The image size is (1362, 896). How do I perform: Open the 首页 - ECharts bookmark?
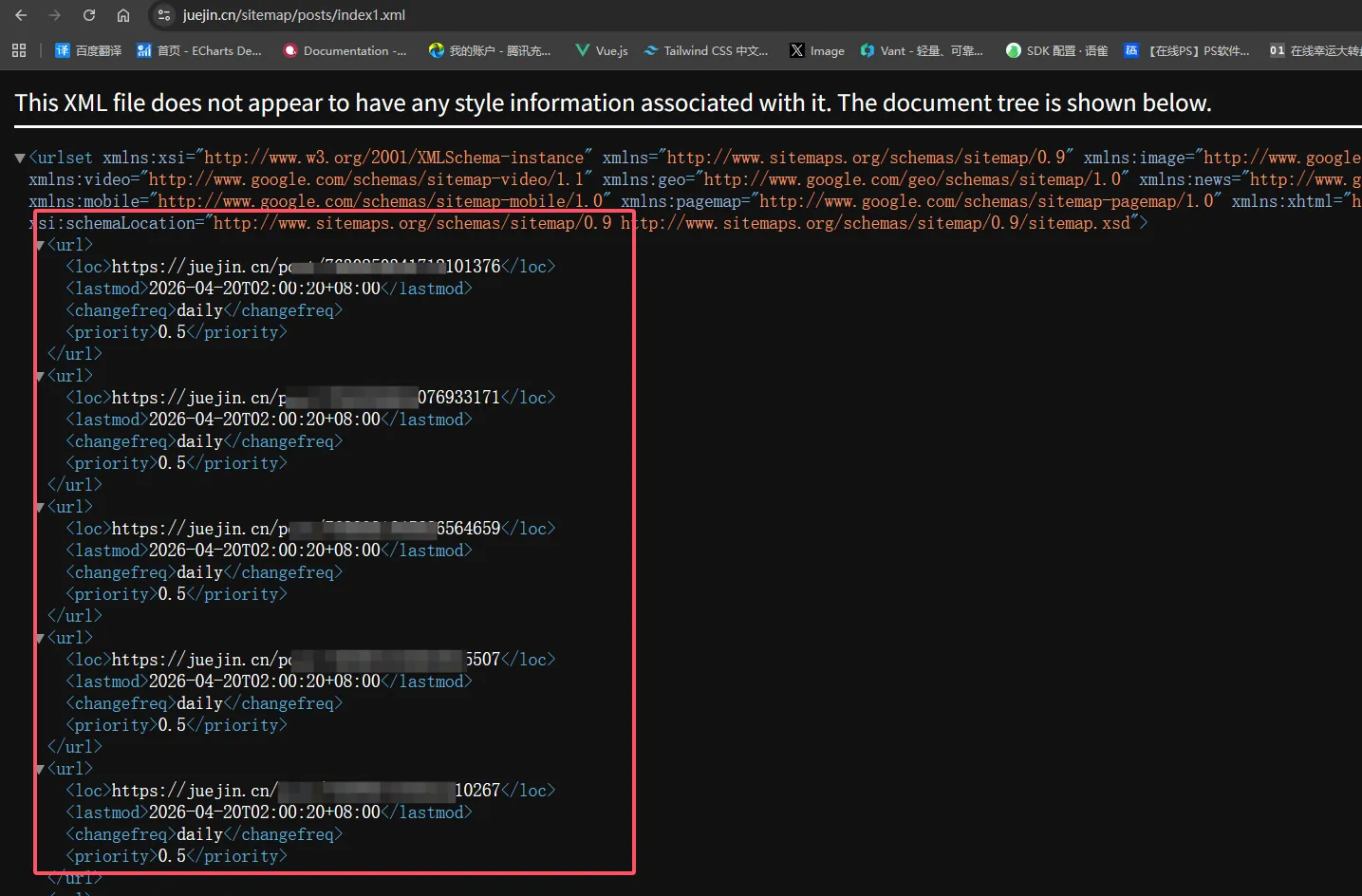click(x=199, y=50)
